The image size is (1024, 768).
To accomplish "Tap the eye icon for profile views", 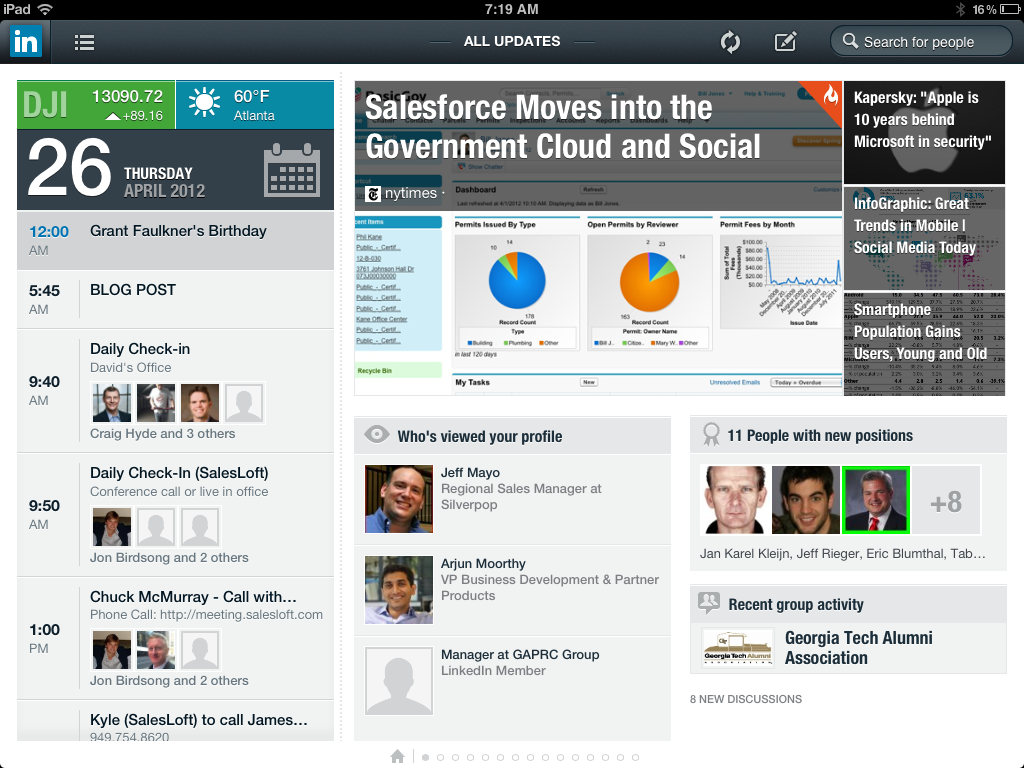I will tap(377, 434).
